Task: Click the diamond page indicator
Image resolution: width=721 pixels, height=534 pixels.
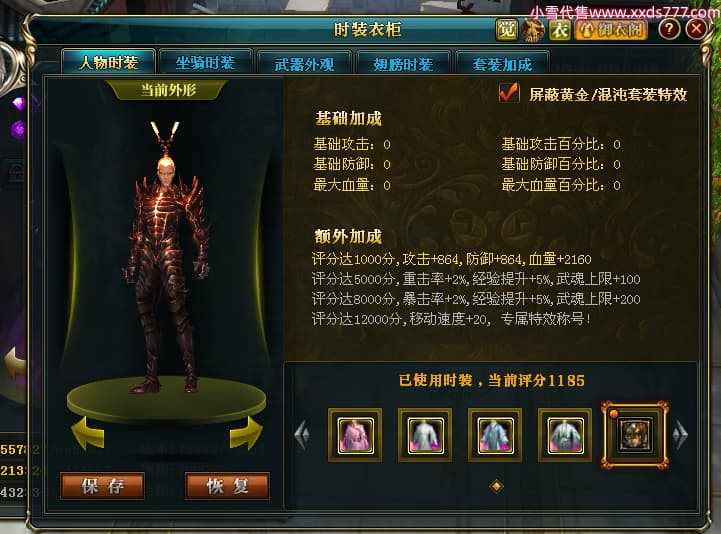Action: pos(497,486)
